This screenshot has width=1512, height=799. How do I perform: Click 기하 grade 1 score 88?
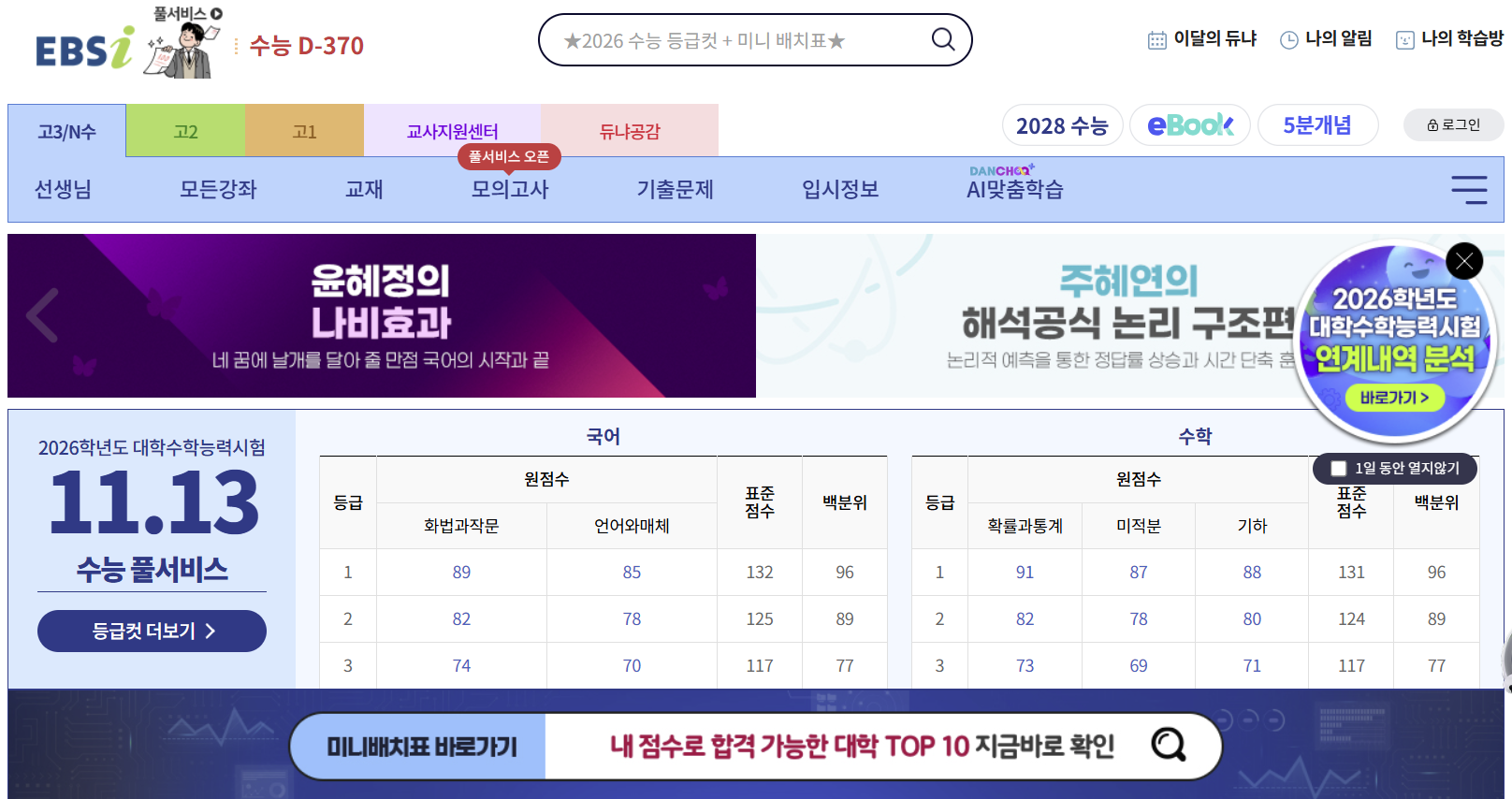1252,572
